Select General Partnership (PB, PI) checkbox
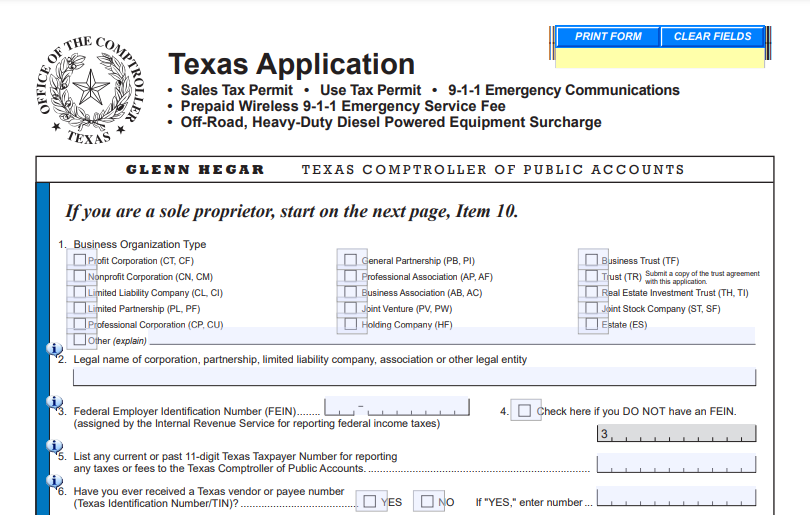 (350, 260)
